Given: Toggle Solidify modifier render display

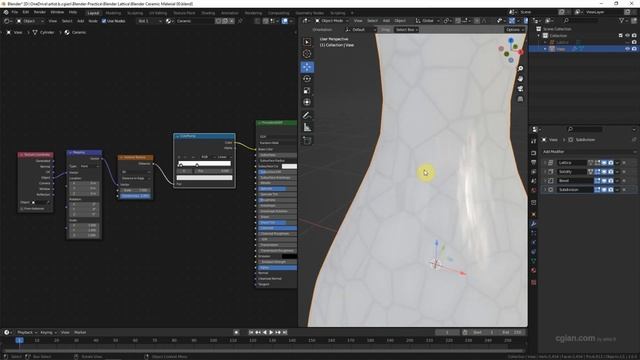Looking at the screenshot, I should pos(611,171).
